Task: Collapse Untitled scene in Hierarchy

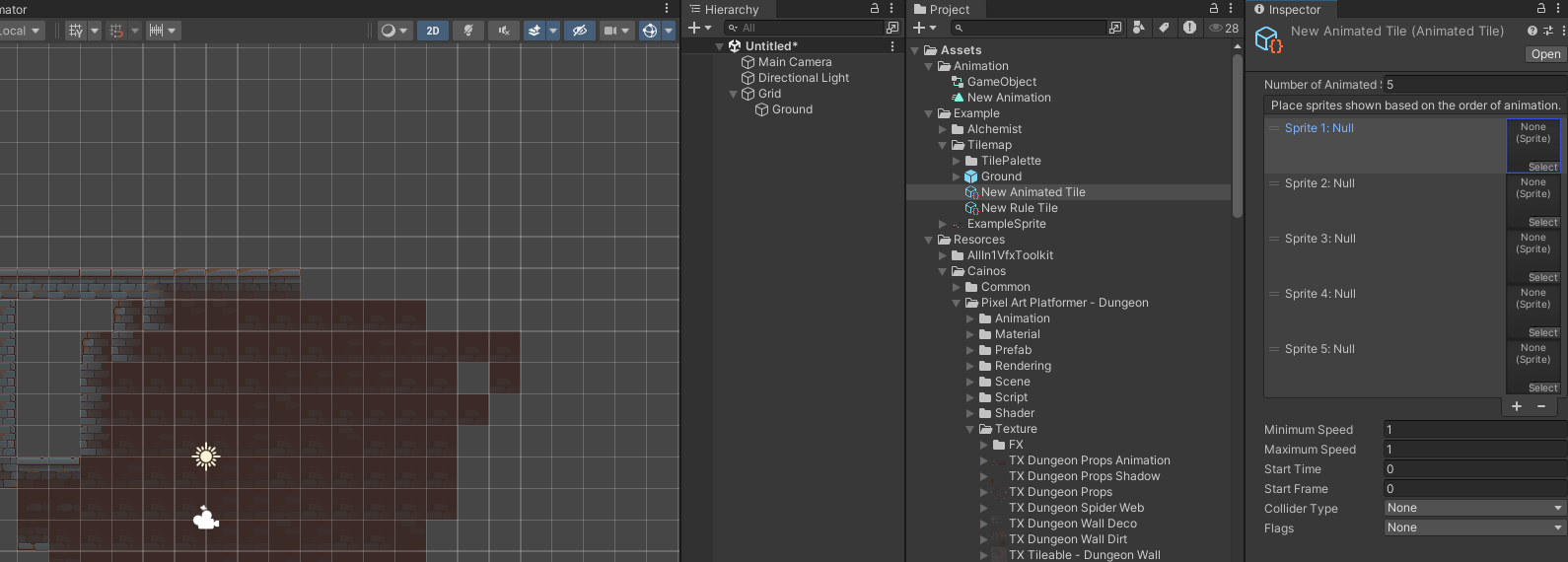Action: click(719, 46)
